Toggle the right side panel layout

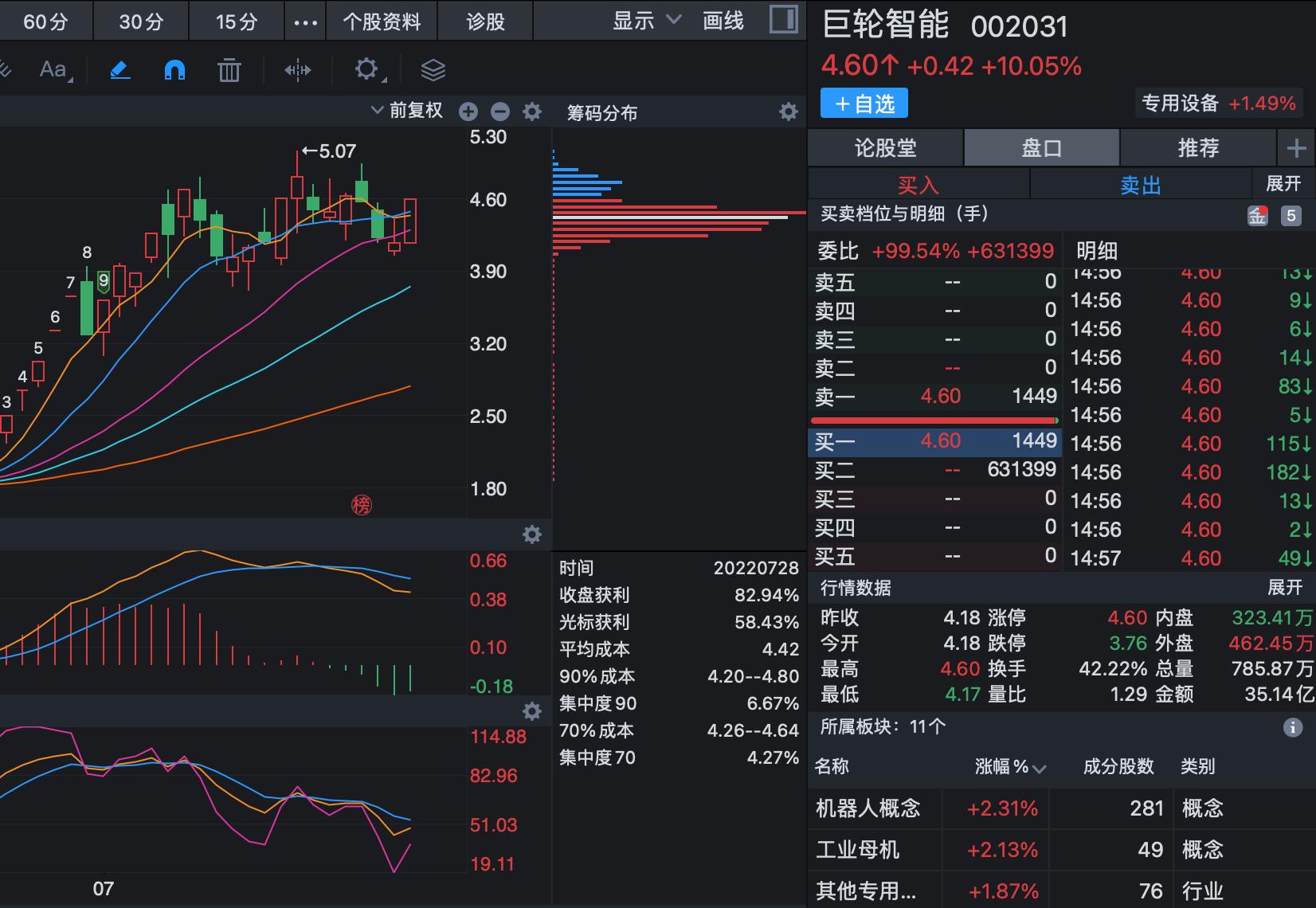coord(783,20)
